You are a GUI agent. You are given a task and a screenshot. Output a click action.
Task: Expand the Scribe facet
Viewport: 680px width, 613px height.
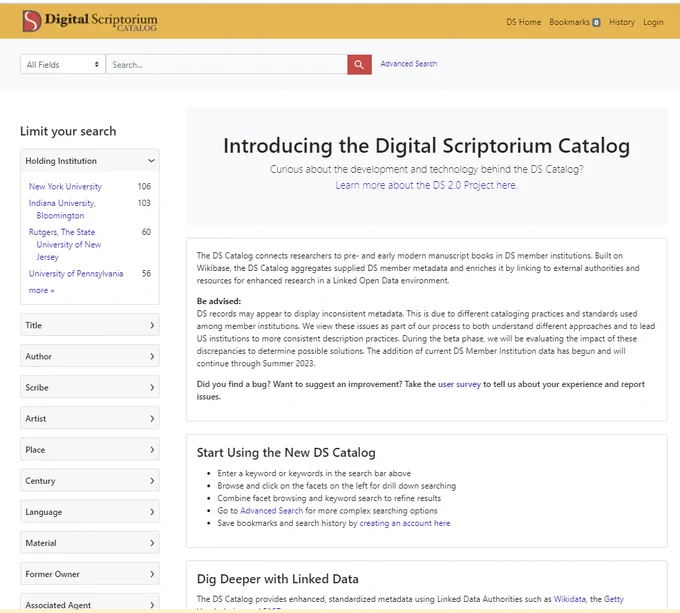tap(90, 388)
